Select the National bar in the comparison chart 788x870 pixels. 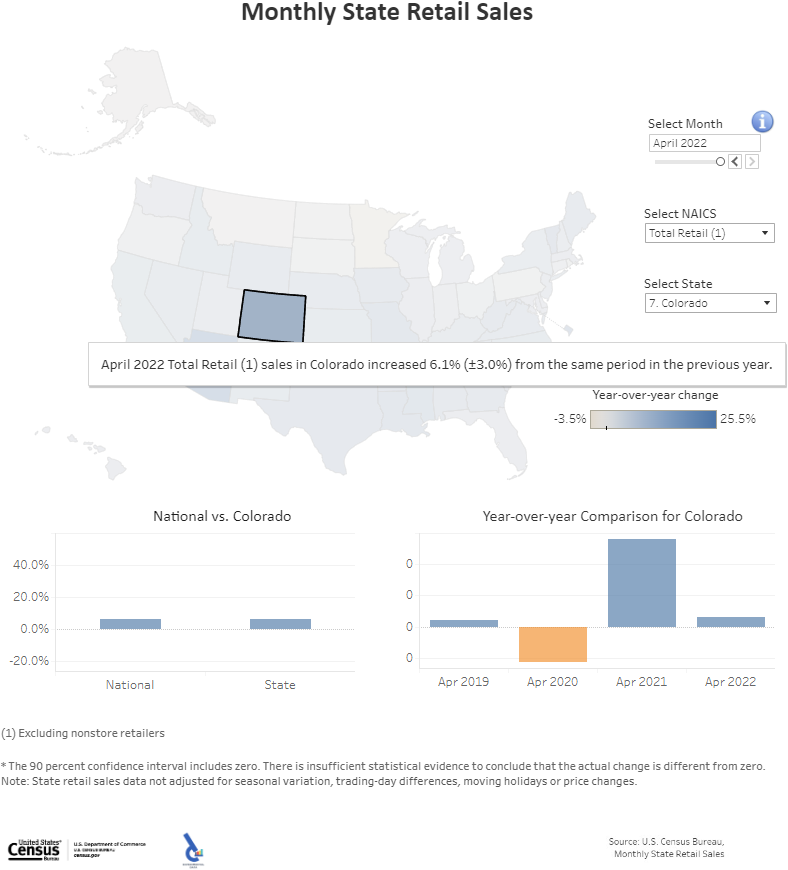coord(130,622)
